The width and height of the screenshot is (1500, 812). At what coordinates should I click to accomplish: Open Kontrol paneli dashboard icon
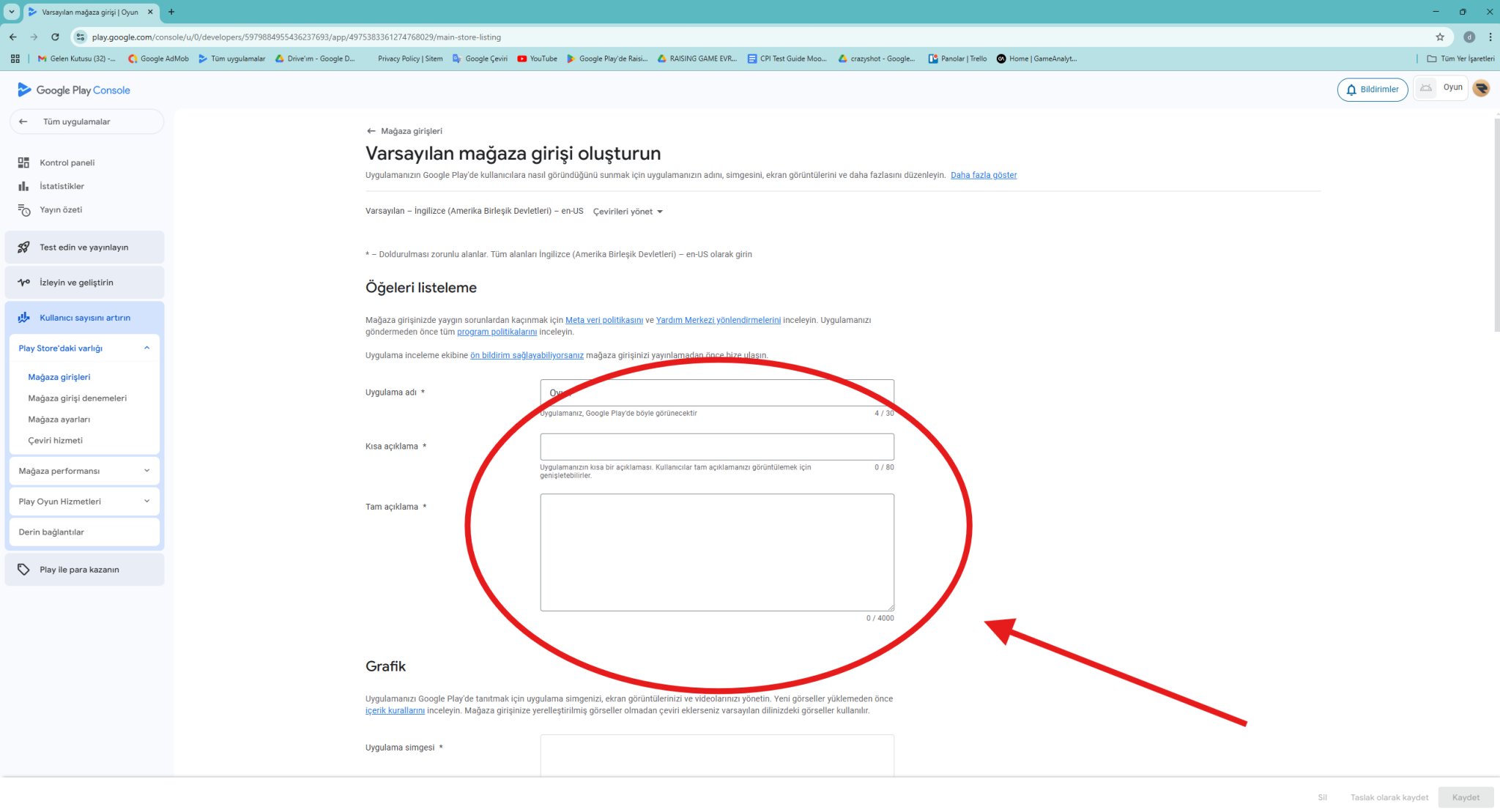click(23, 163)
